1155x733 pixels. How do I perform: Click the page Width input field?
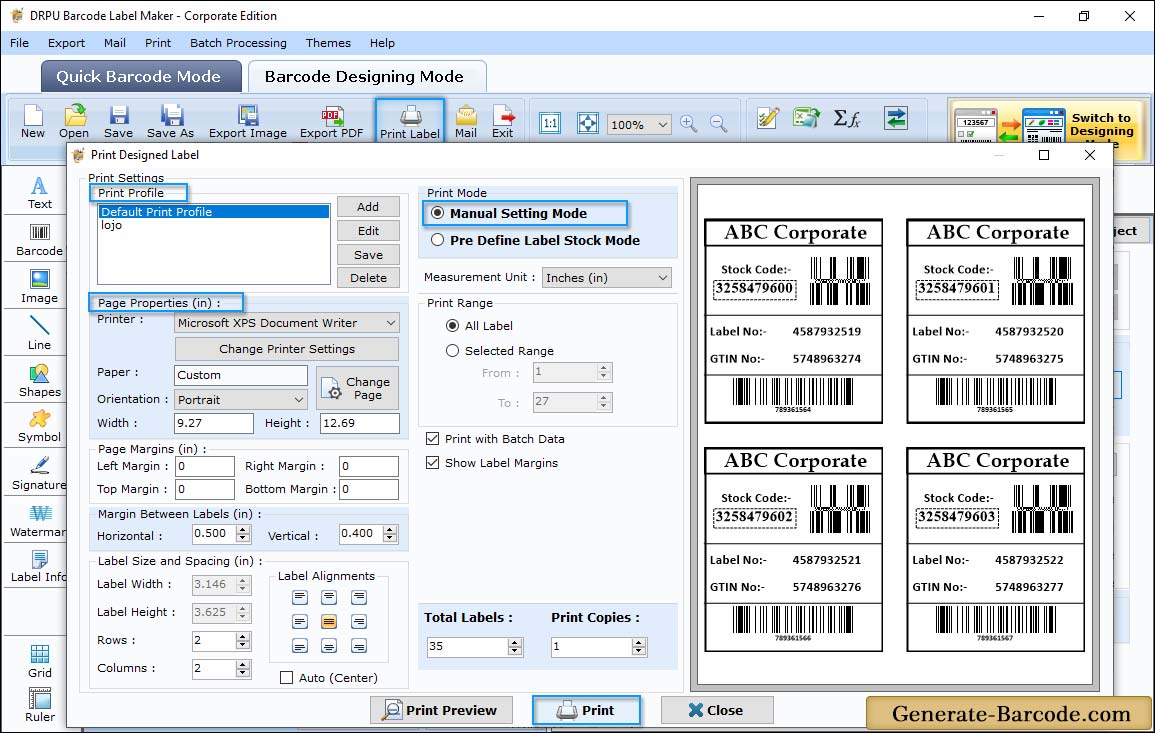point(214,423)
